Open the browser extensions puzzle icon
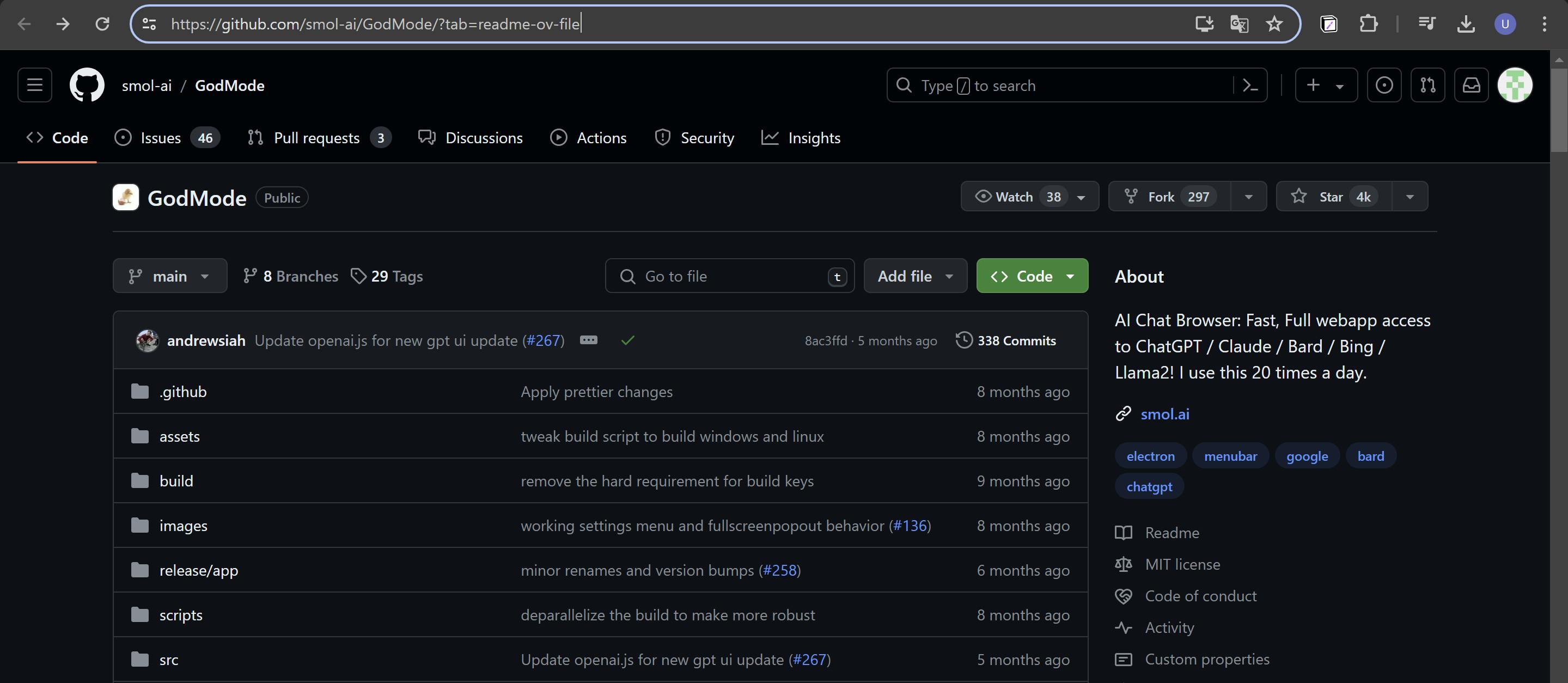Image resolution: width=1568 pixels, height=683 pixels. 1368,25
